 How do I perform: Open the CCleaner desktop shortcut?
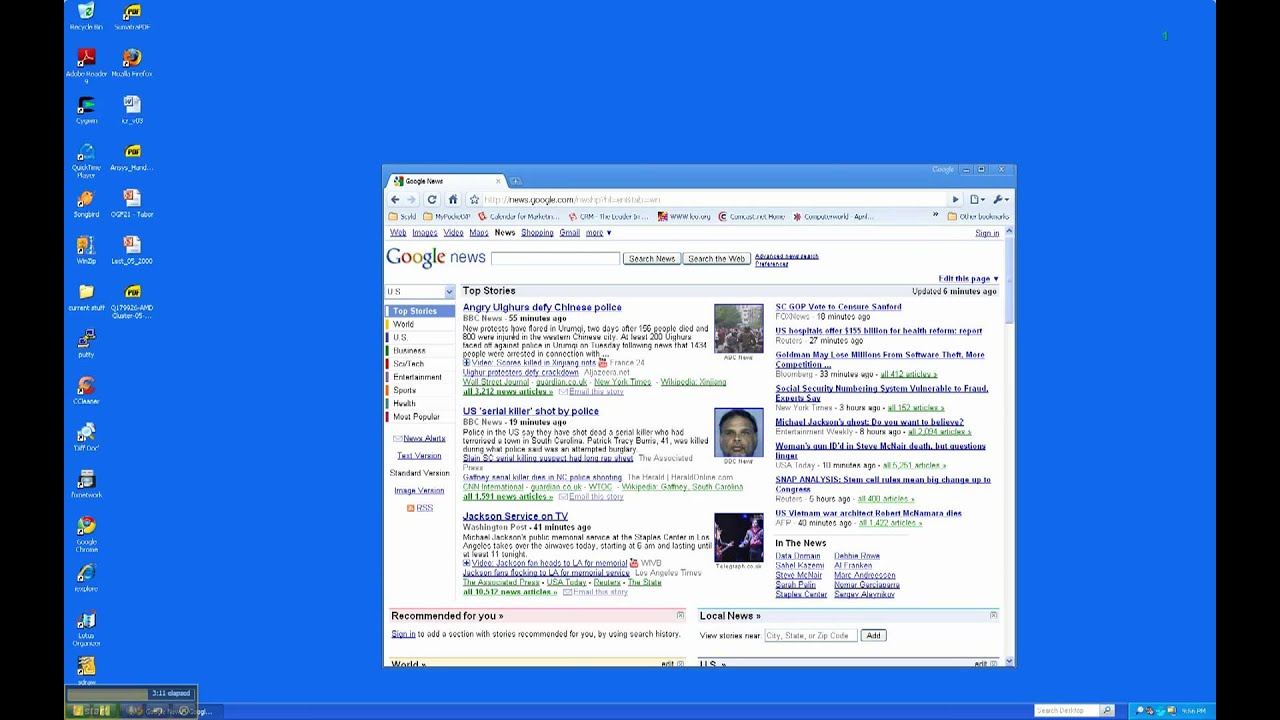click(86, 390)
